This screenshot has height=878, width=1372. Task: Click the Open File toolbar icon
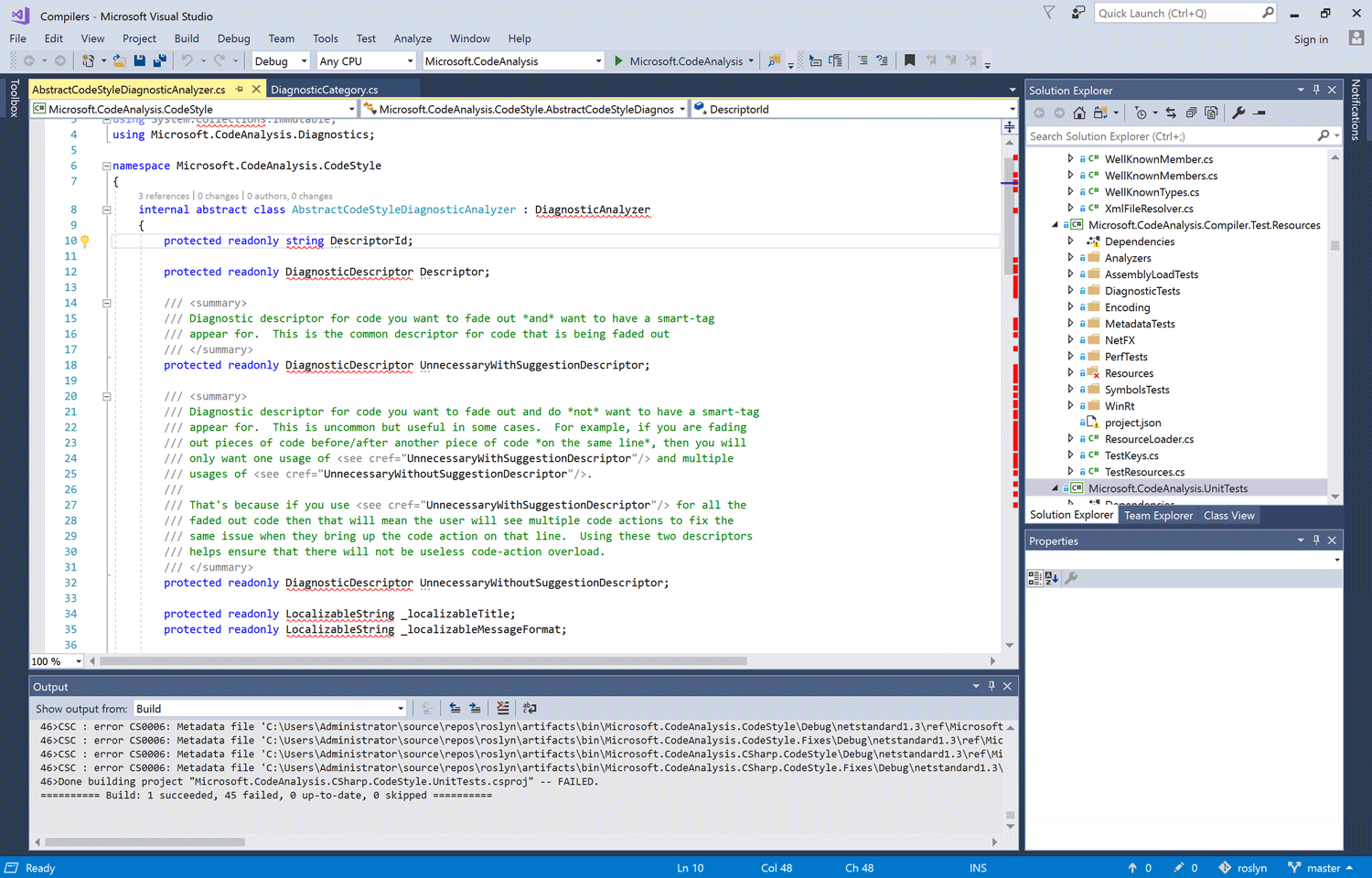tap(120, 61)
